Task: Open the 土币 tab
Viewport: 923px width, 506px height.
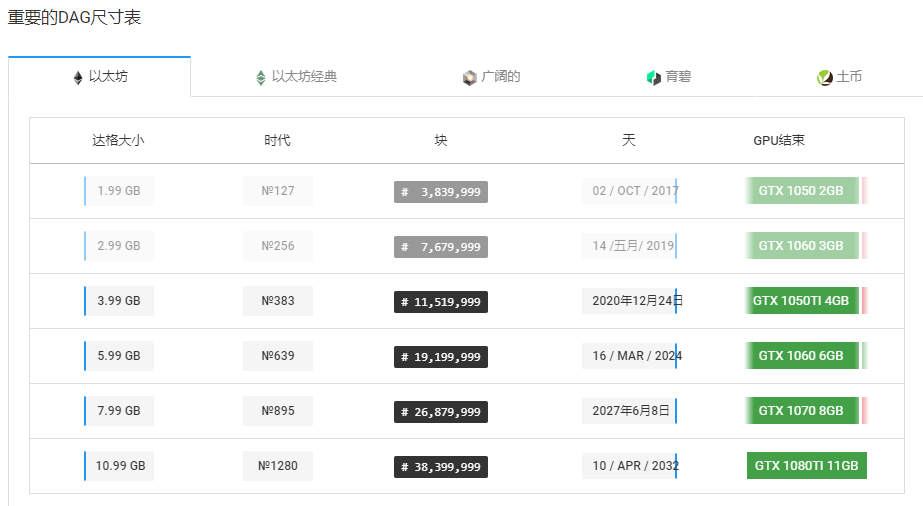Action: pyautogui.click(x=839, y=76)
